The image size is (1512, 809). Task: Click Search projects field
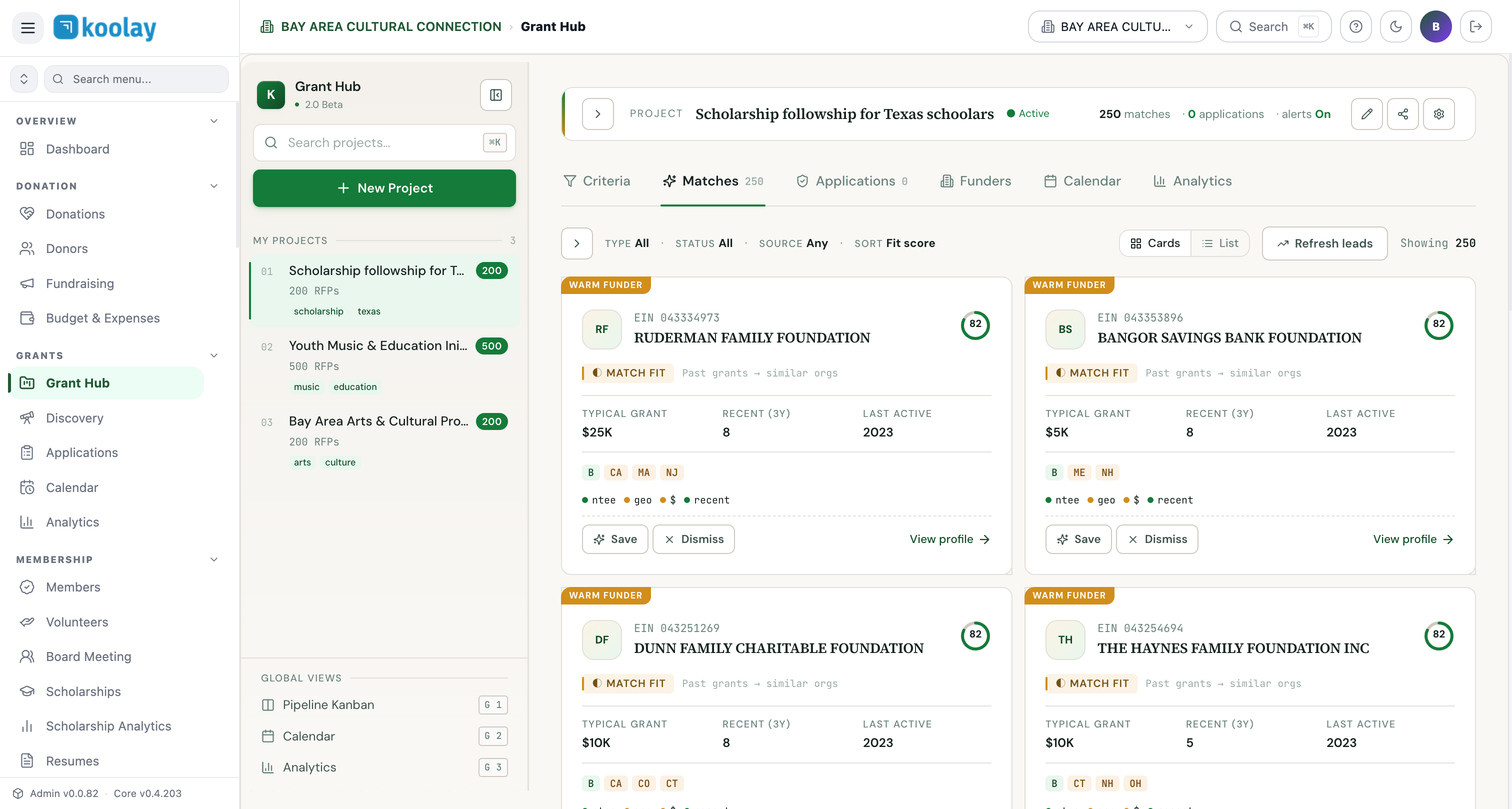(384, 142)
